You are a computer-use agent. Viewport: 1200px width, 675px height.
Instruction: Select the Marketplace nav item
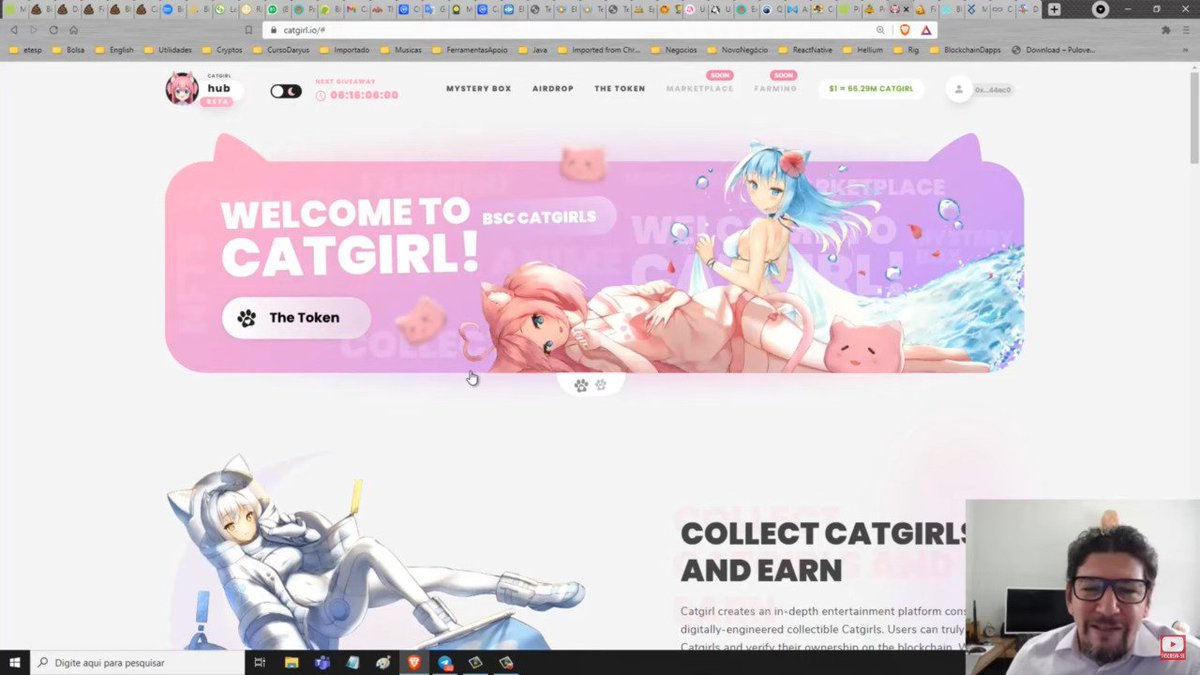[700, 89]
